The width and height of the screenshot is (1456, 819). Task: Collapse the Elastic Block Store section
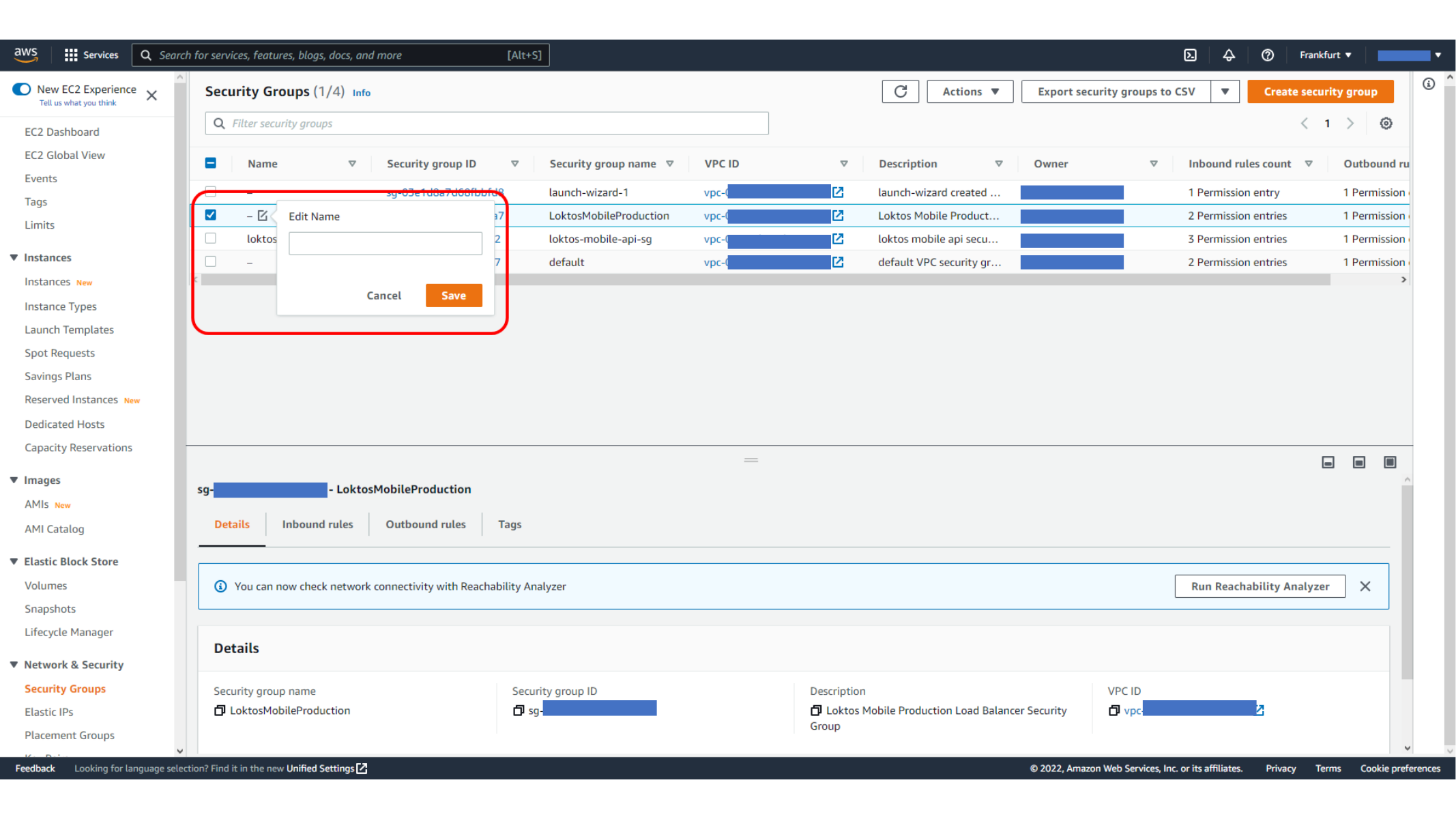point(14,561)
